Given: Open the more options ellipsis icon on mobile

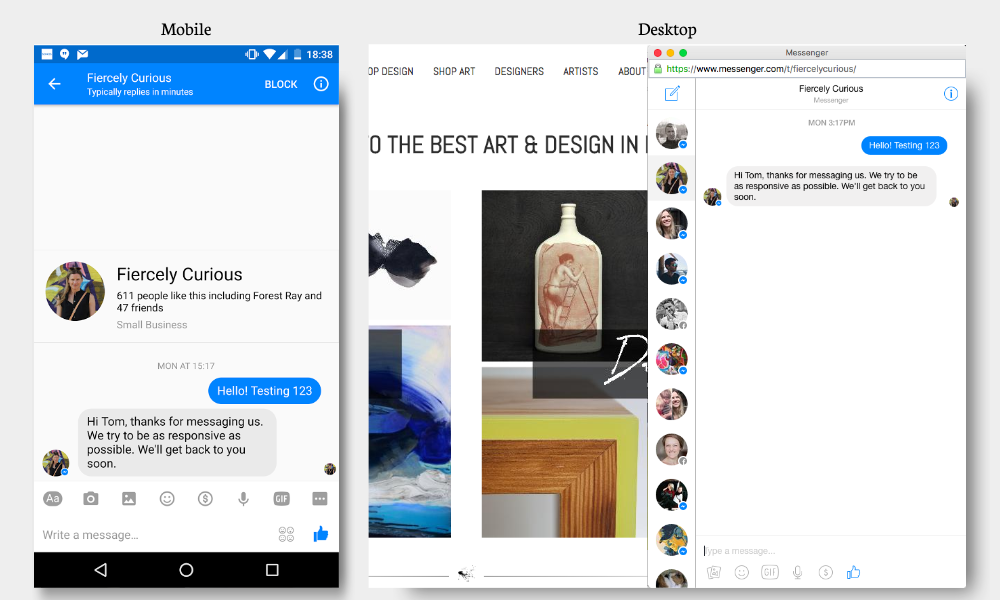Looking at the screenshot, I should [320, 499].
